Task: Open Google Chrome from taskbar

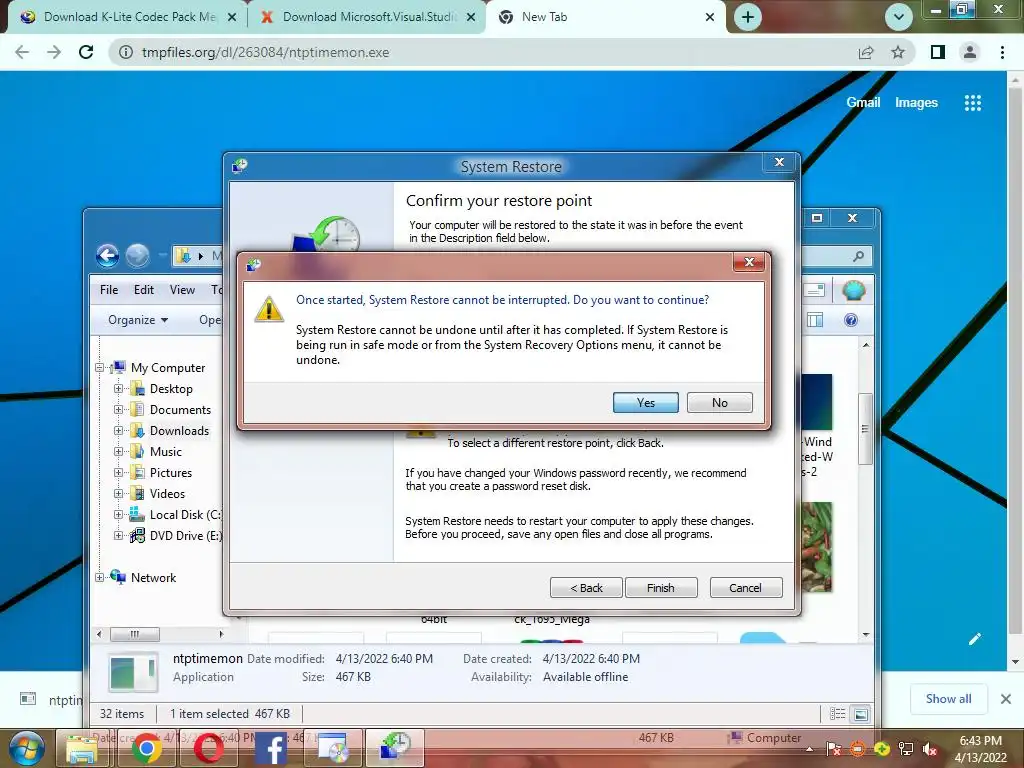Action: [146, 748]
